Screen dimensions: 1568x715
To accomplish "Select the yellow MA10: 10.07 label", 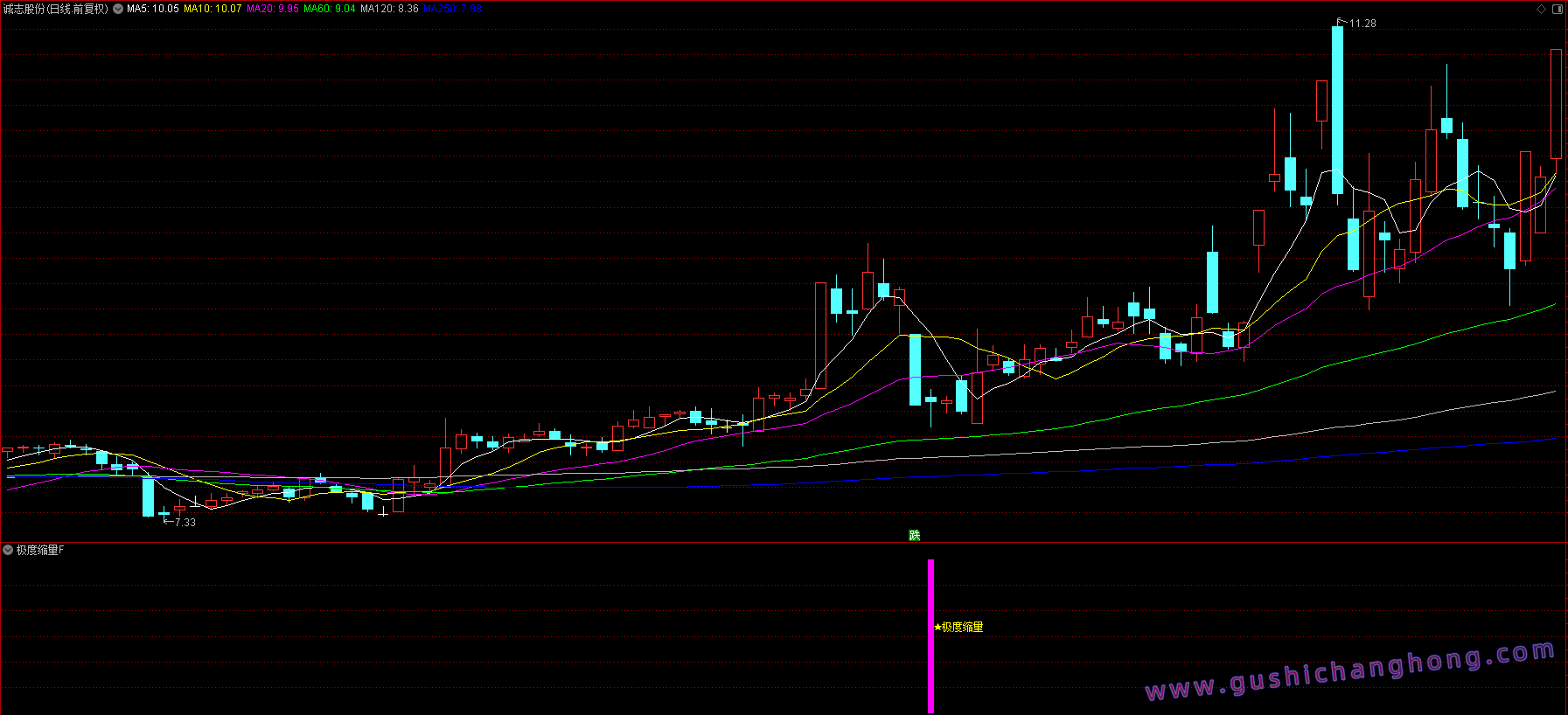I will tap(213, 9).
